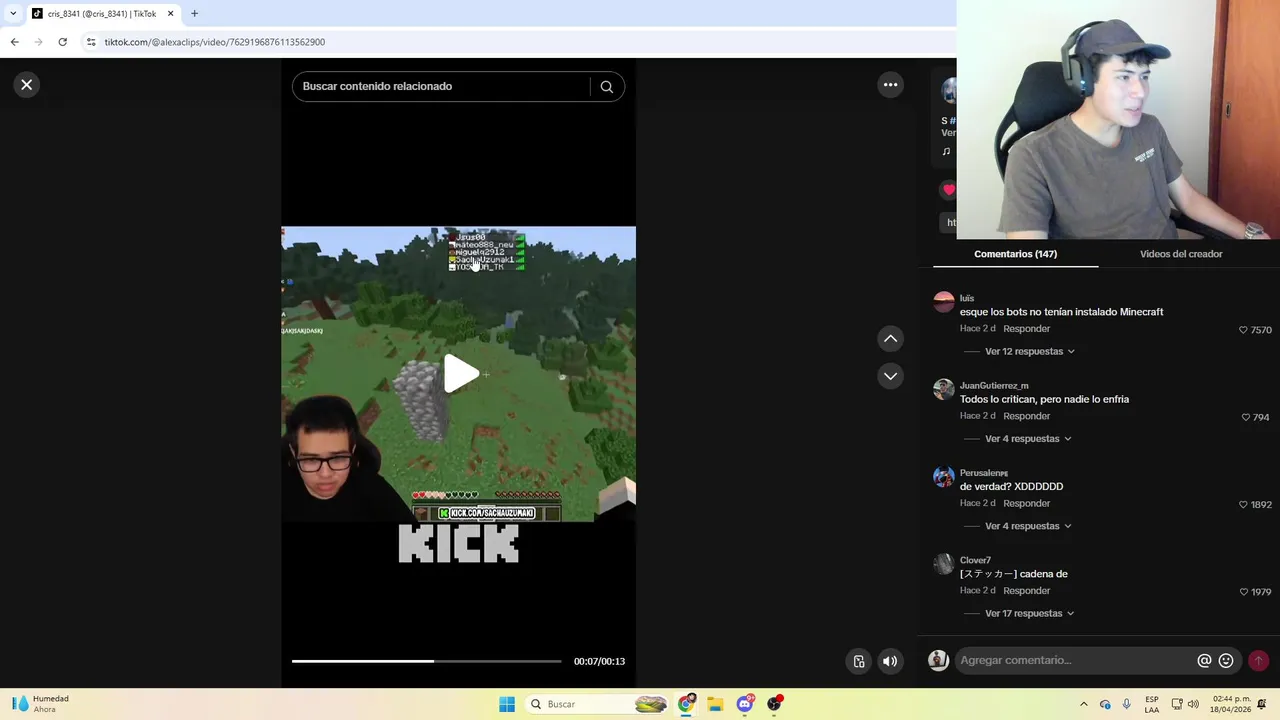This screenshot has width=1280, height=720.
Task: Like the video with red heart icon
Action: [948, 190]
